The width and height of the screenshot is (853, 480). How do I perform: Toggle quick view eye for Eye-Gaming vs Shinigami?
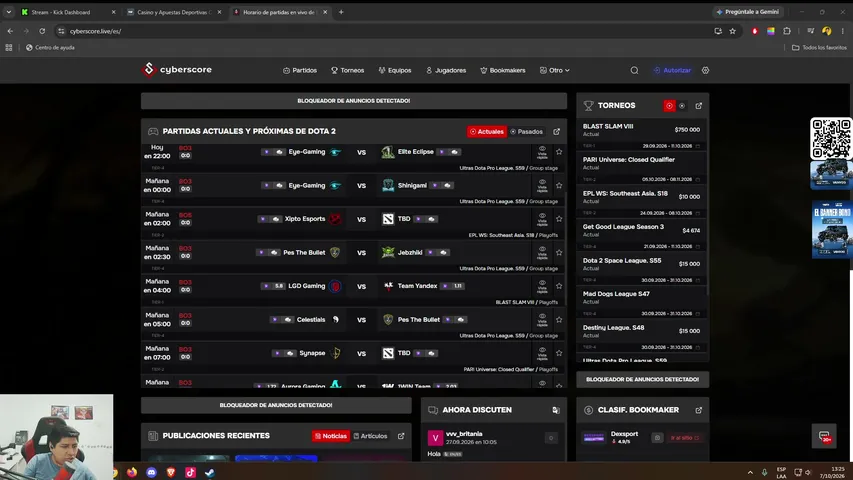[x=542, y=186]
